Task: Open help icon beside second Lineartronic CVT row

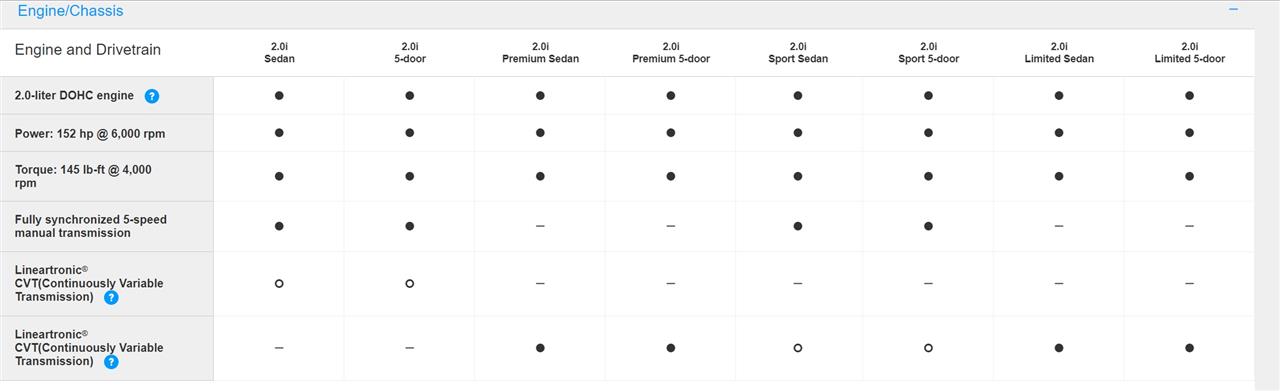Action: [x=111, y=362]
